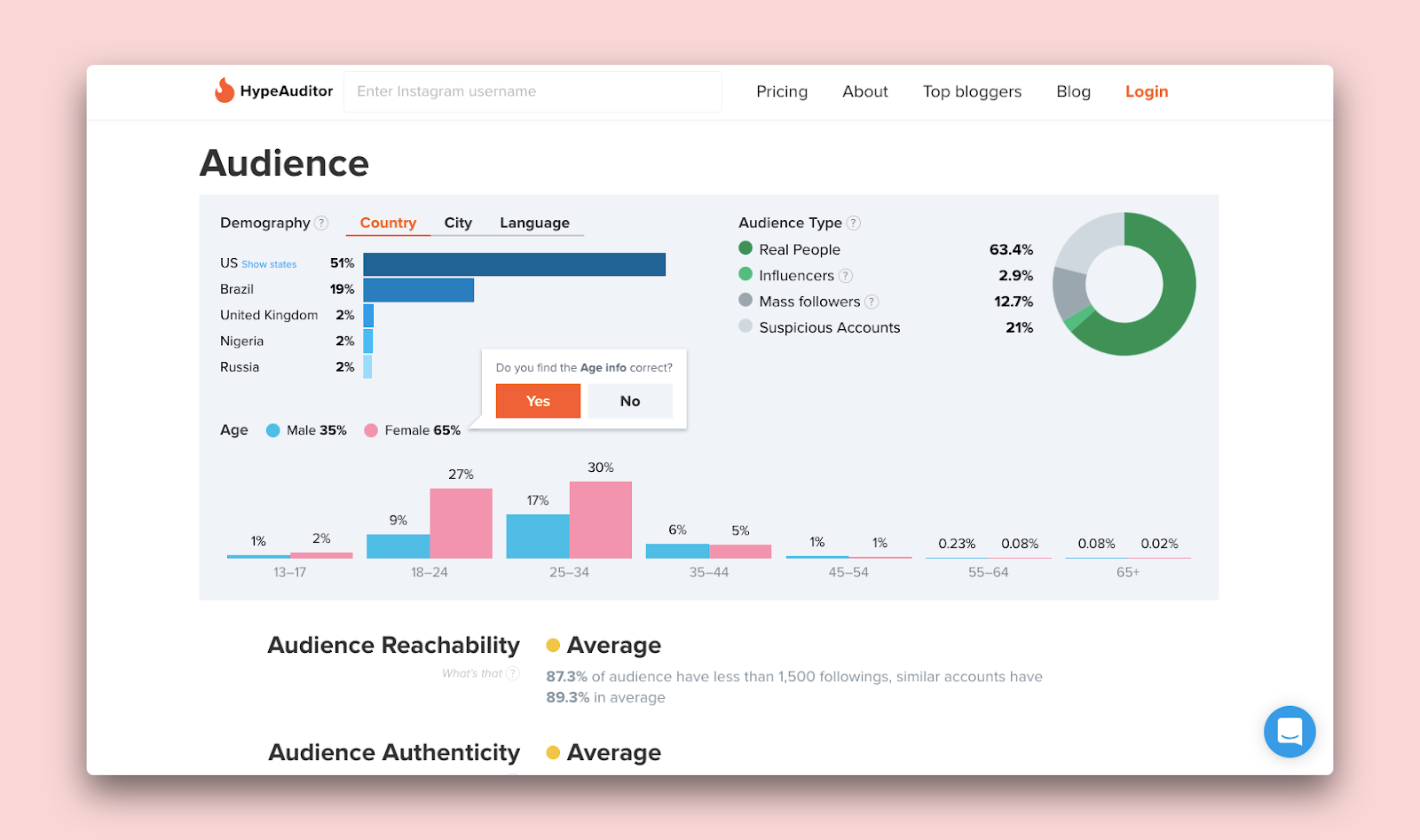
Task: Open the Blog page
Action: pos(1073,91)
